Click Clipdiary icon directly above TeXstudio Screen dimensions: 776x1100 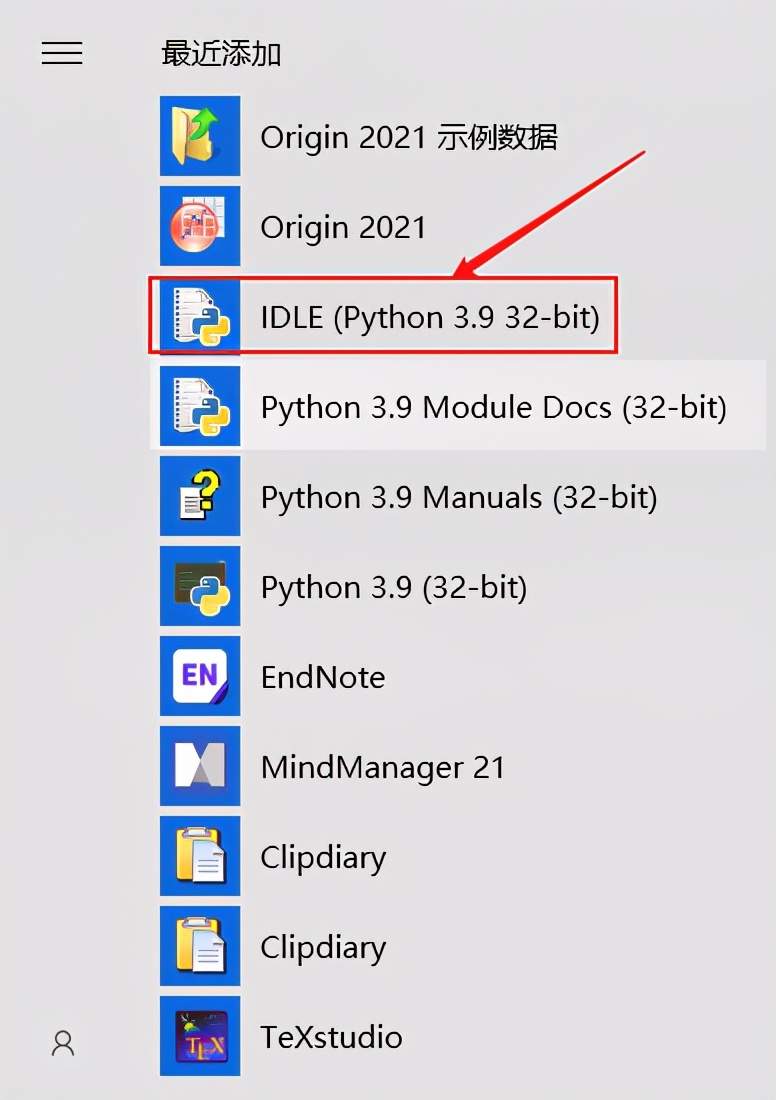click(x=200, y=946)
